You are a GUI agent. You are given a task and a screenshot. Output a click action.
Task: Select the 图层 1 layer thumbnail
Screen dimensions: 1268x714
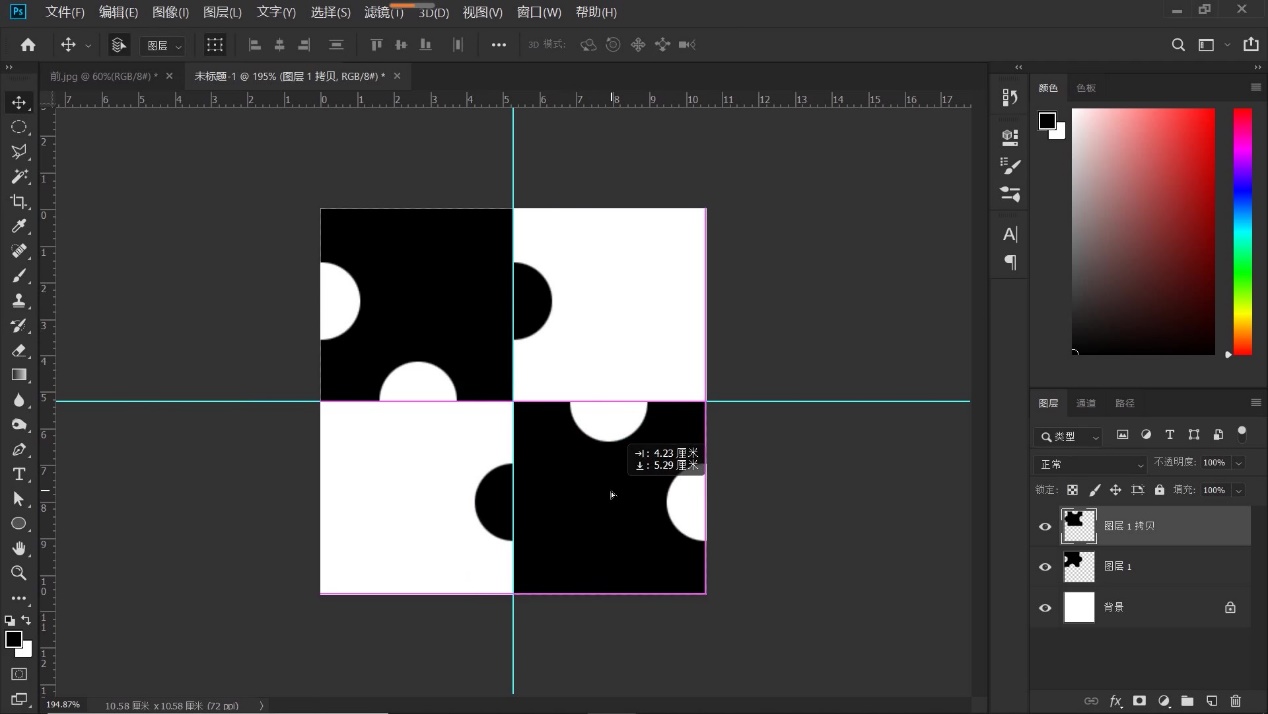pos(1079,567)
